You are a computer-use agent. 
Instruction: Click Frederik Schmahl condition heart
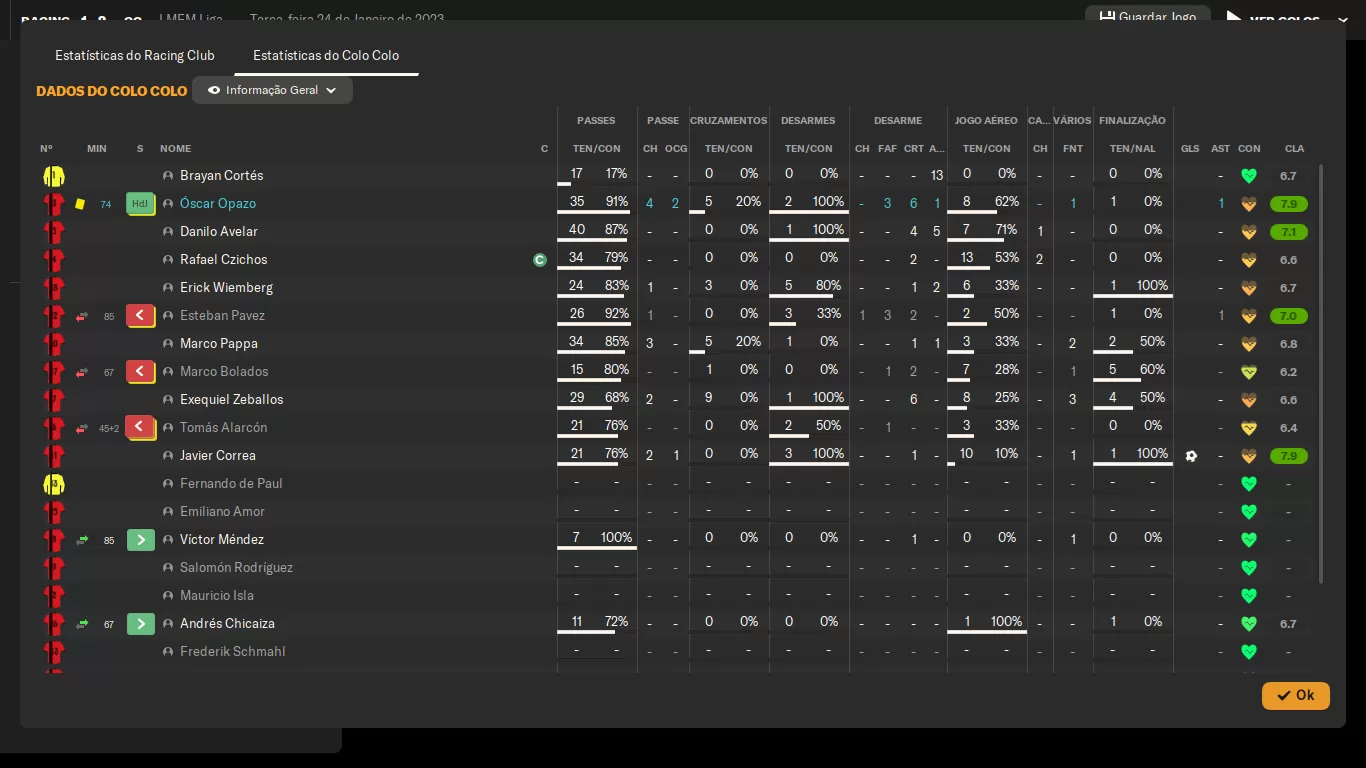[1248, 652]
